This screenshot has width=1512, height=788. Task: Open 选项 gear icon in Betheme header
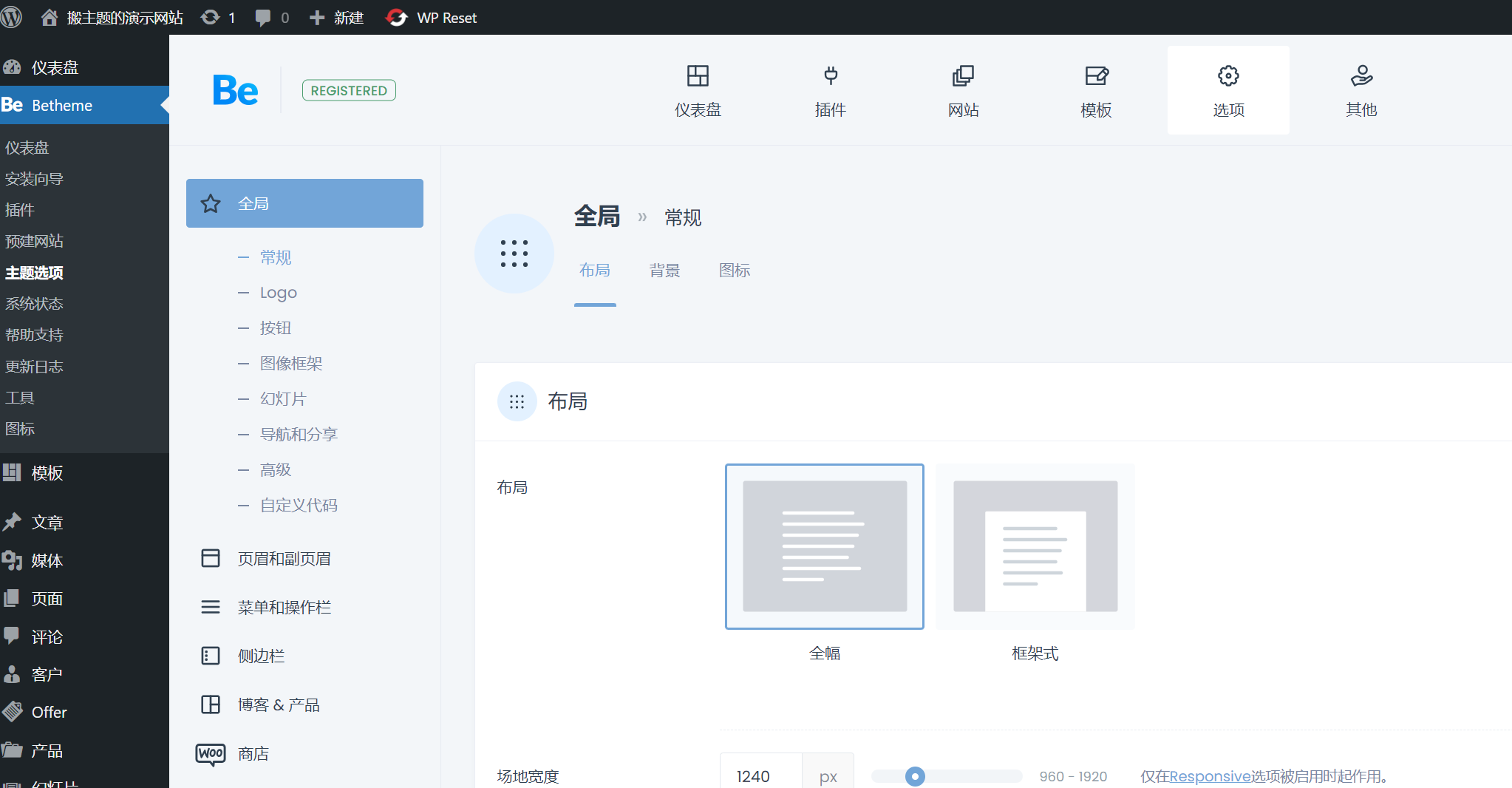pos(1228,75)
